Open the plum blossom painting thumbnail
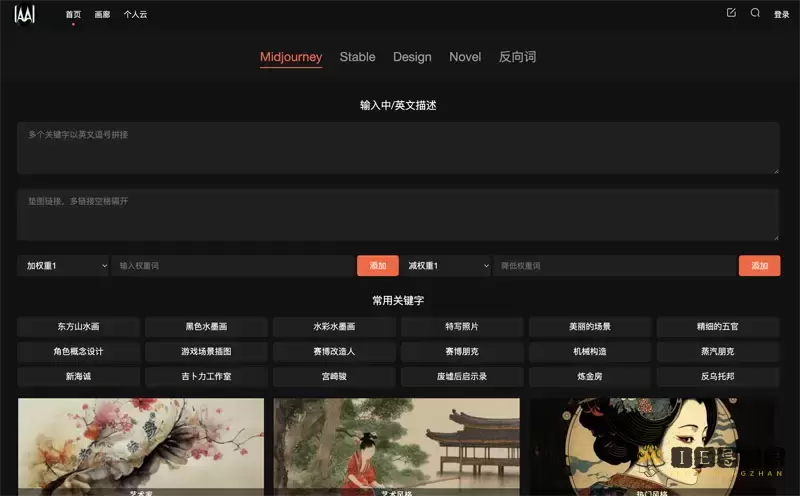The image size is (800, 496). (141, 445)
